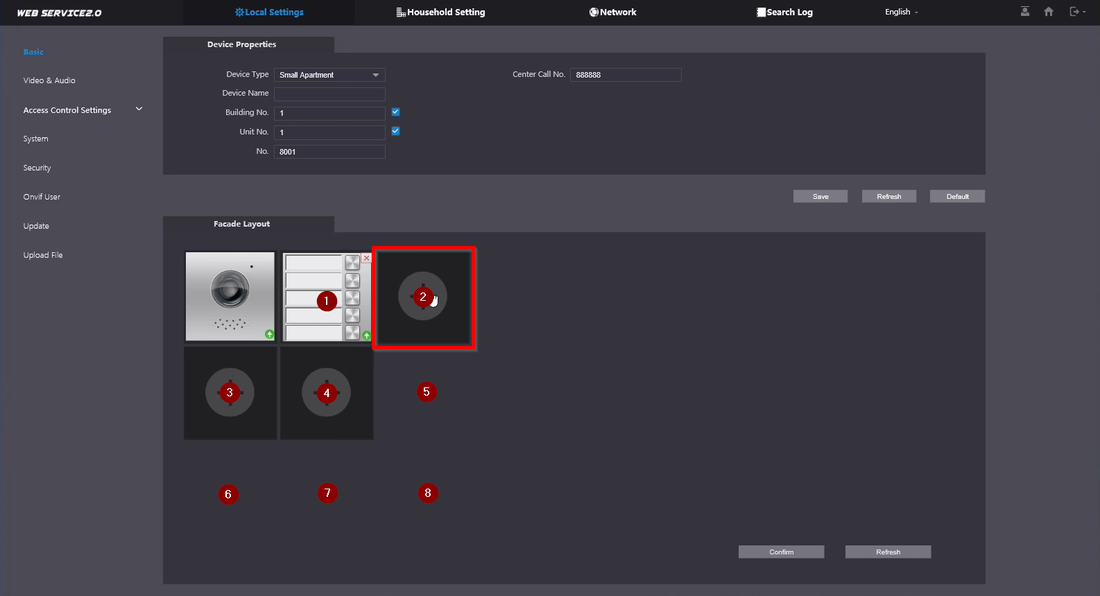
Task: Toggle the Building No. checkbox
Action: click(396, 112)
